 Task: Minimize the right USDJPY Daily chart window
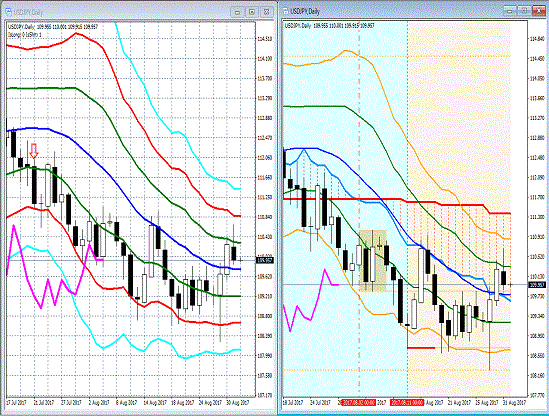[x=510, y=11]
